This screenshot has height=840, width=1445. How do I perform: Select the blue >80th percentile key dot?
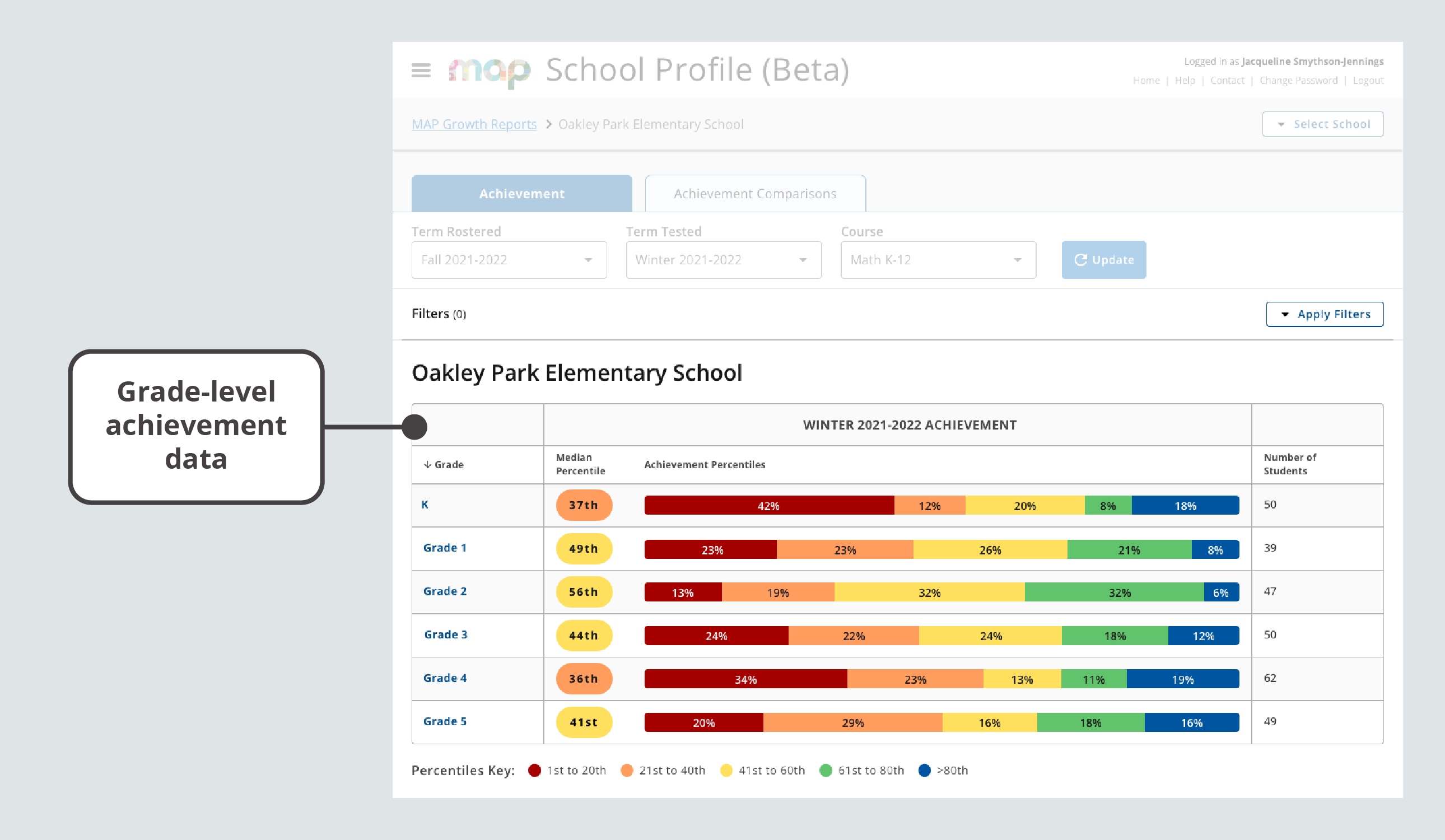[x=924, y=771]
